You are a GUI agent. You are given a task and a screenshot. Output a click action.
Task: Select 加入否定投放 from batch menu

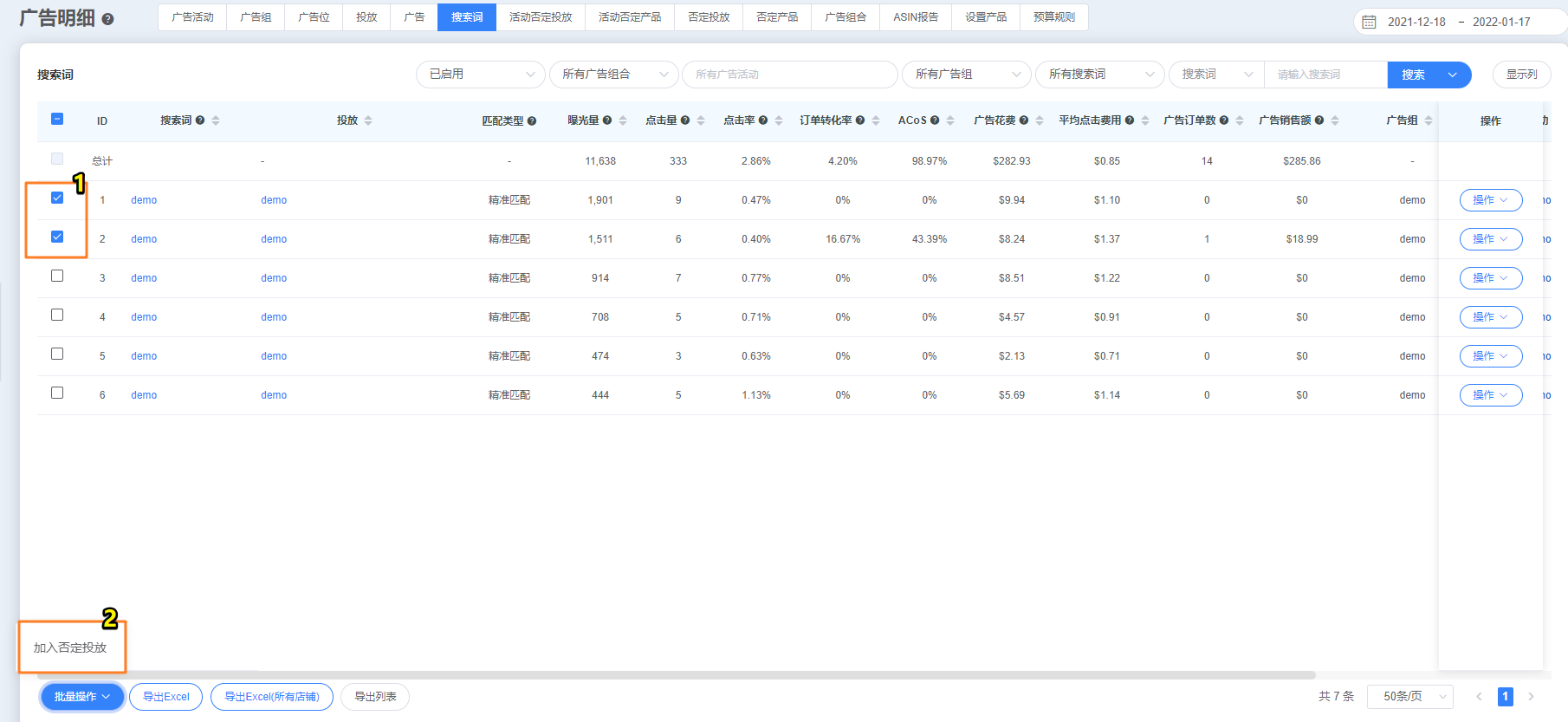(x=70, y=647)
